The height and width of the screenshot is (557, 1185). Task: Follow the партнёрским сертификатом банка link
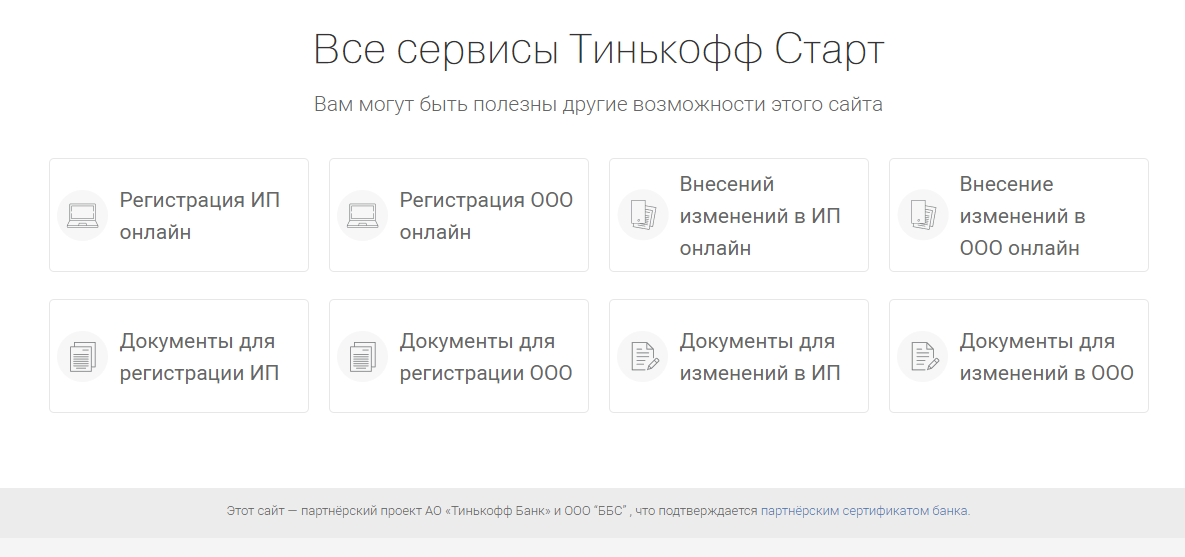(x=865, y=511)
